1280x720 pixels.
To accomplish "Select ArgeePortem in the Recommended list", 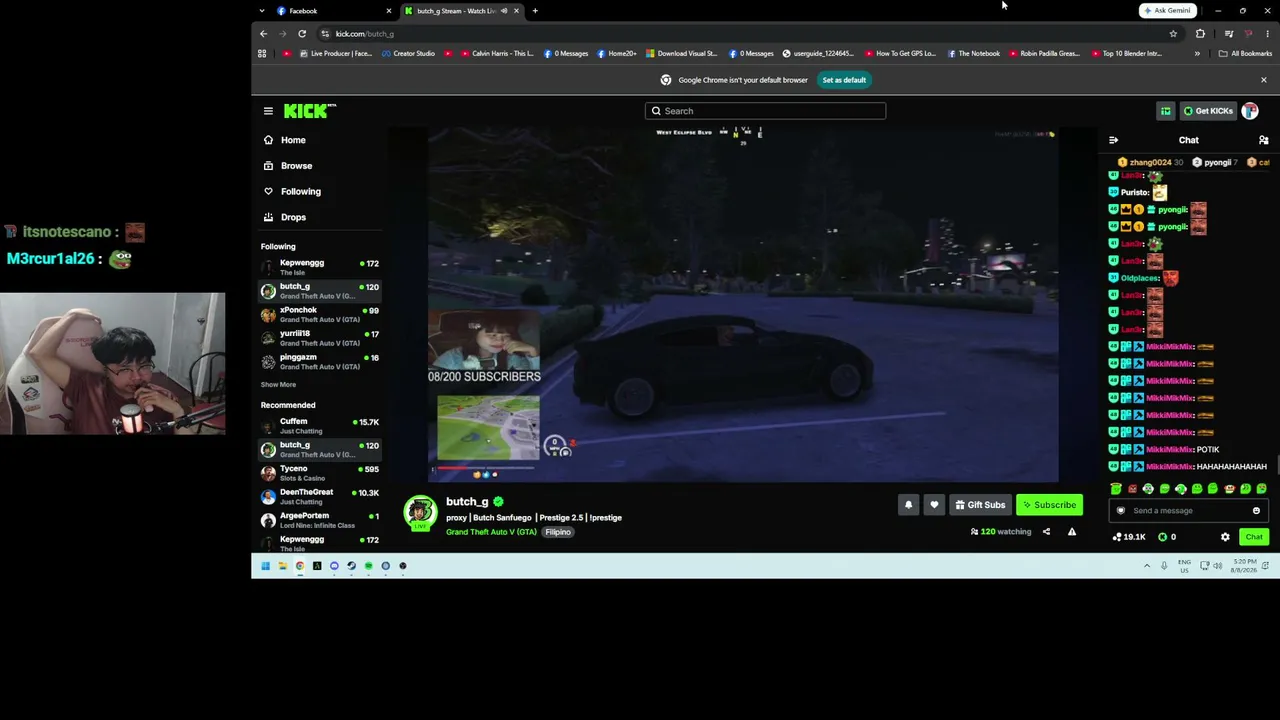I will coord(320,520).
